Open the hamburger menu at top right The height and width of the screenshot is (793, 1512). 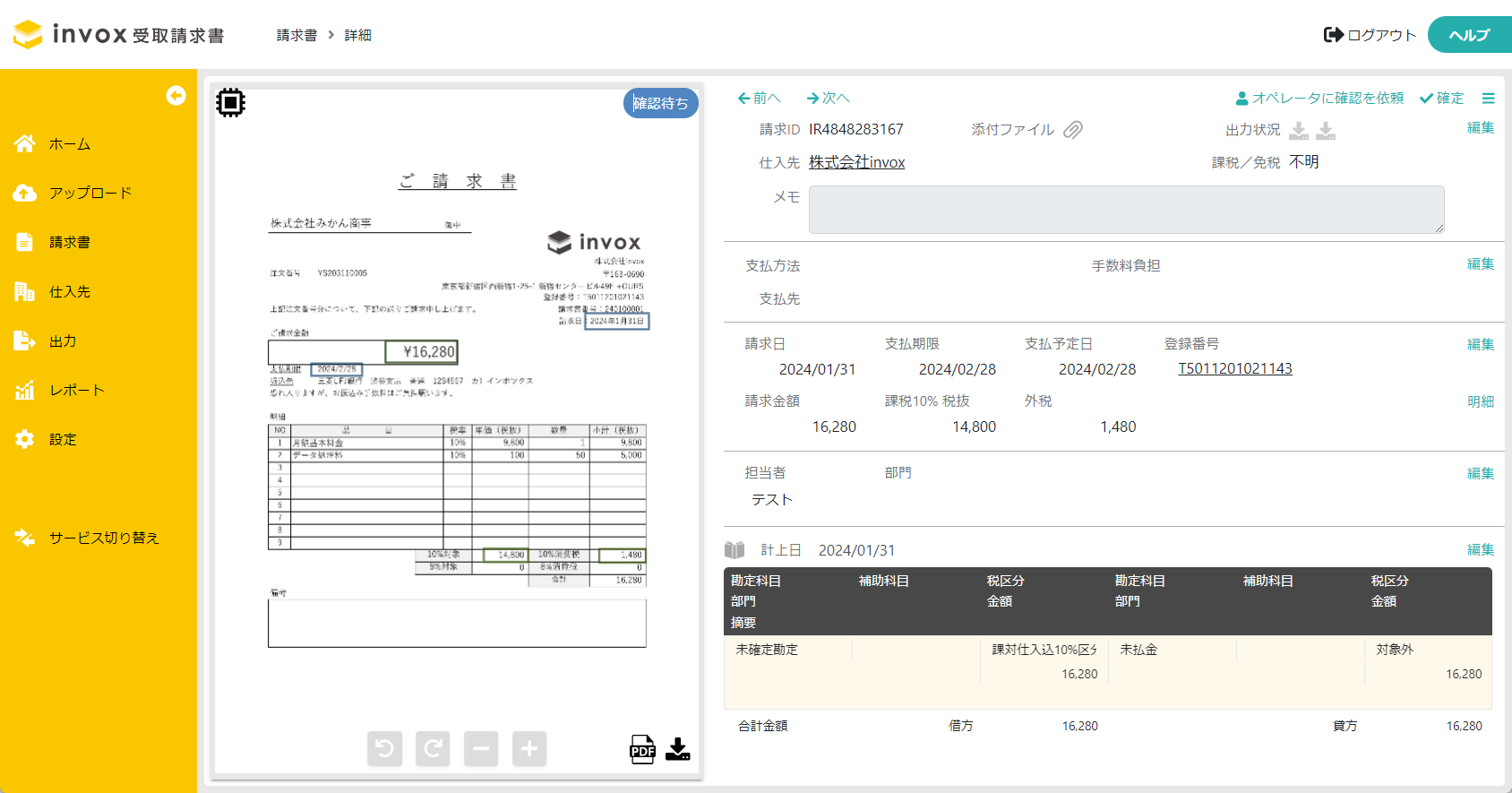1488,99
